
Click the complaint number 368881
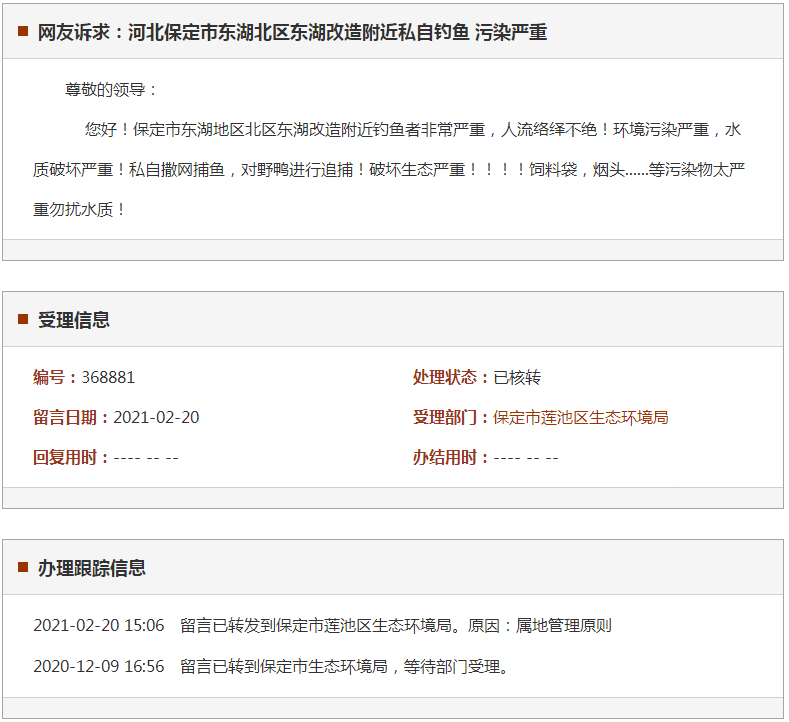pos(108,377)
